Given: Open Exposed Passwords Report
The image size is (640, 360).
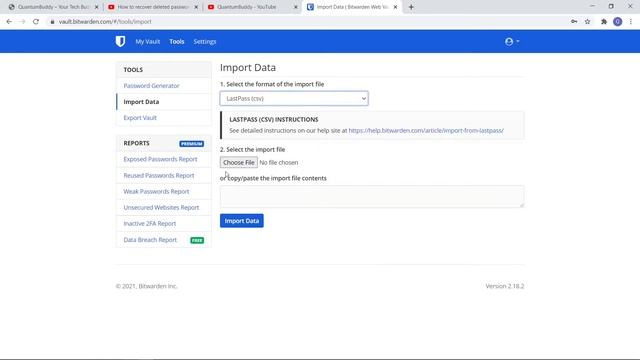Looking at the screenshot, I should pos(160,159).
